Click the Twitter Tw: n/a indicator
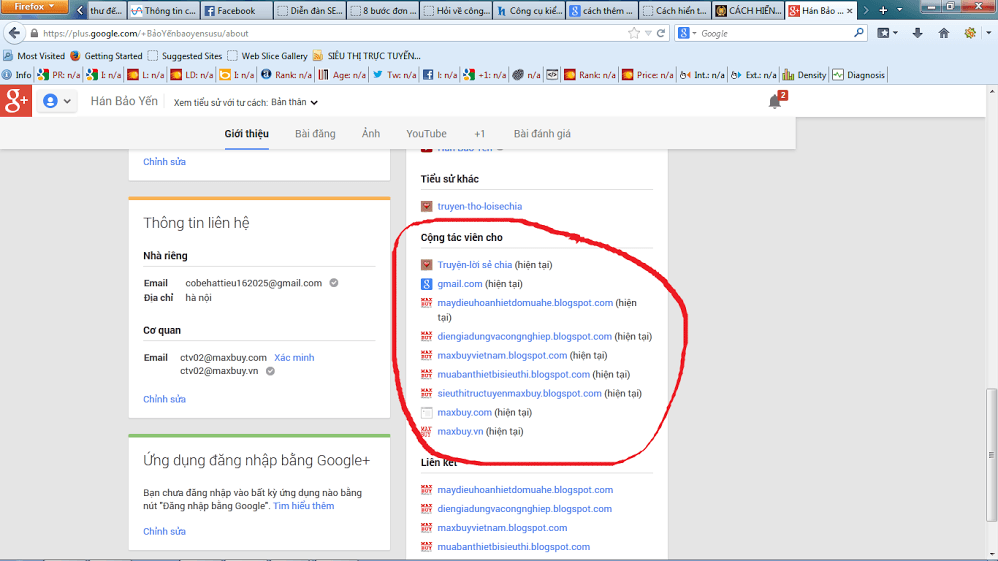998x561 pixels. [x=395, y=75]
